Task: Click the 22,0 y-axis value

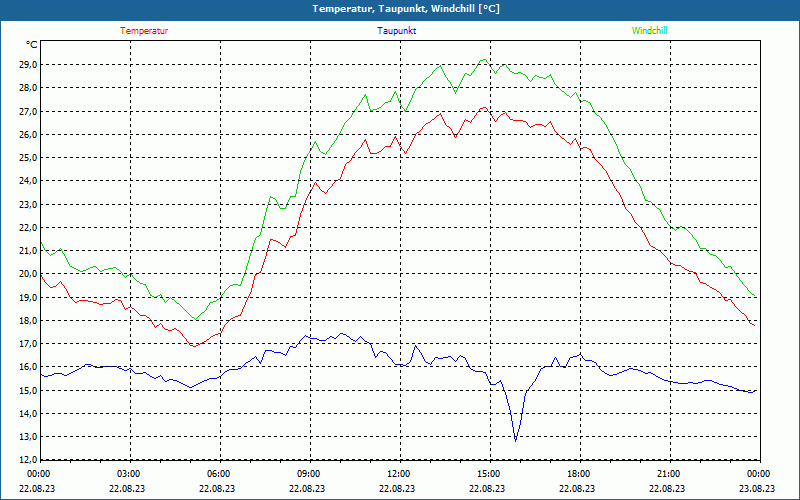Action: pyautogui.click(x=28, y=228)
